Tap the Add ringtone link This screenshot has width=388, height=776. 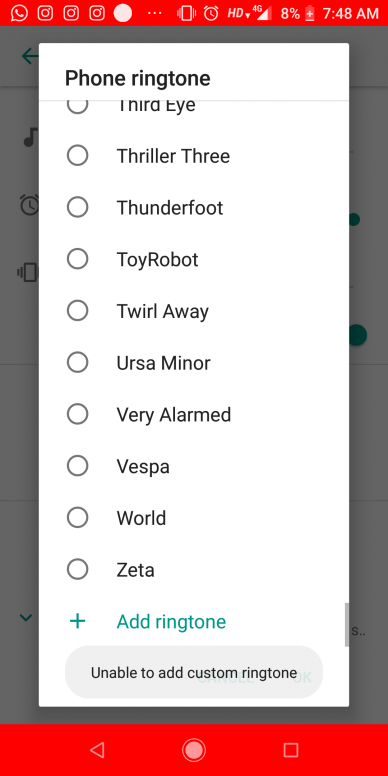coord(171,622)
